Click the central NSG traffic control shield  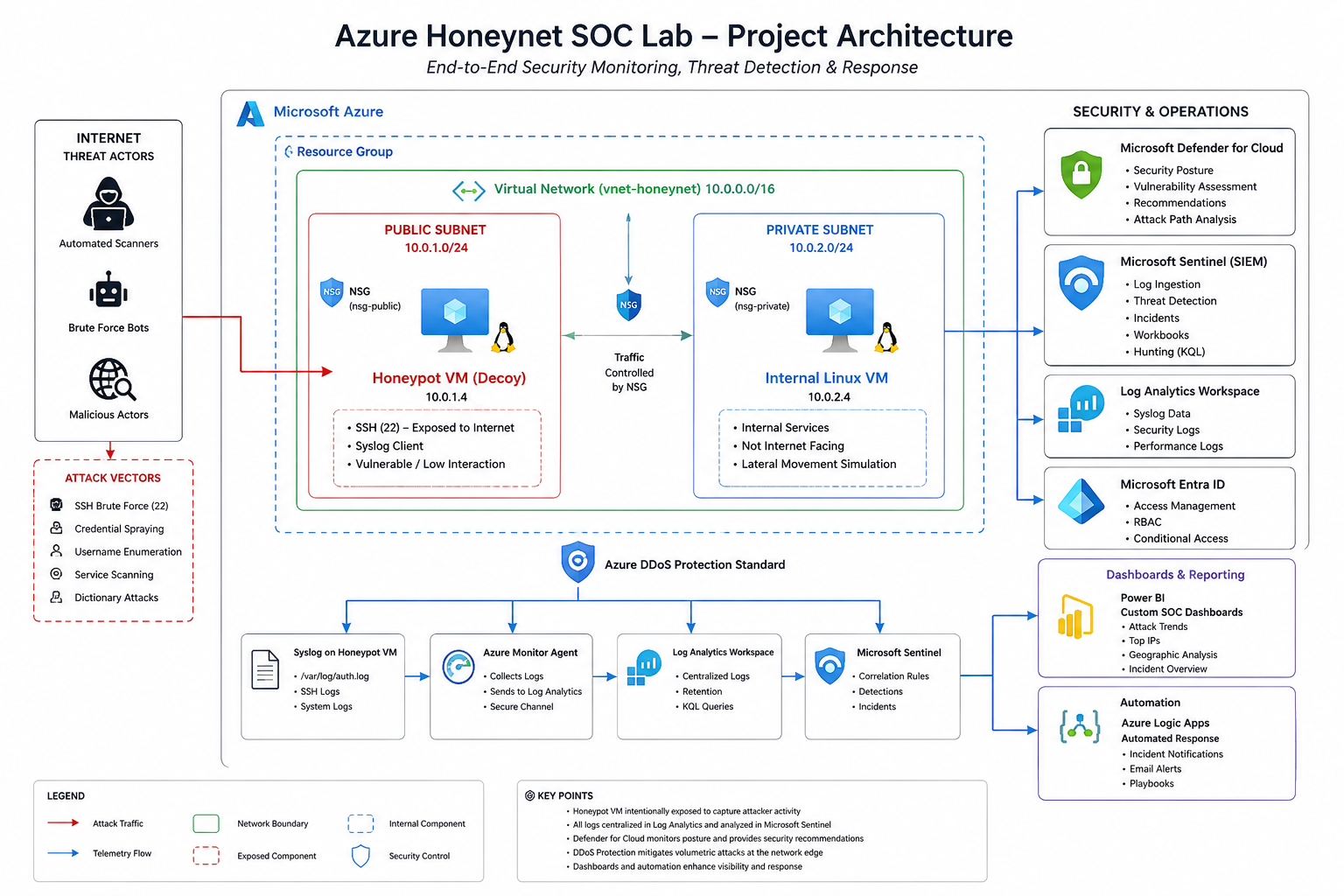pyautogui.click(x=628, y=304)
